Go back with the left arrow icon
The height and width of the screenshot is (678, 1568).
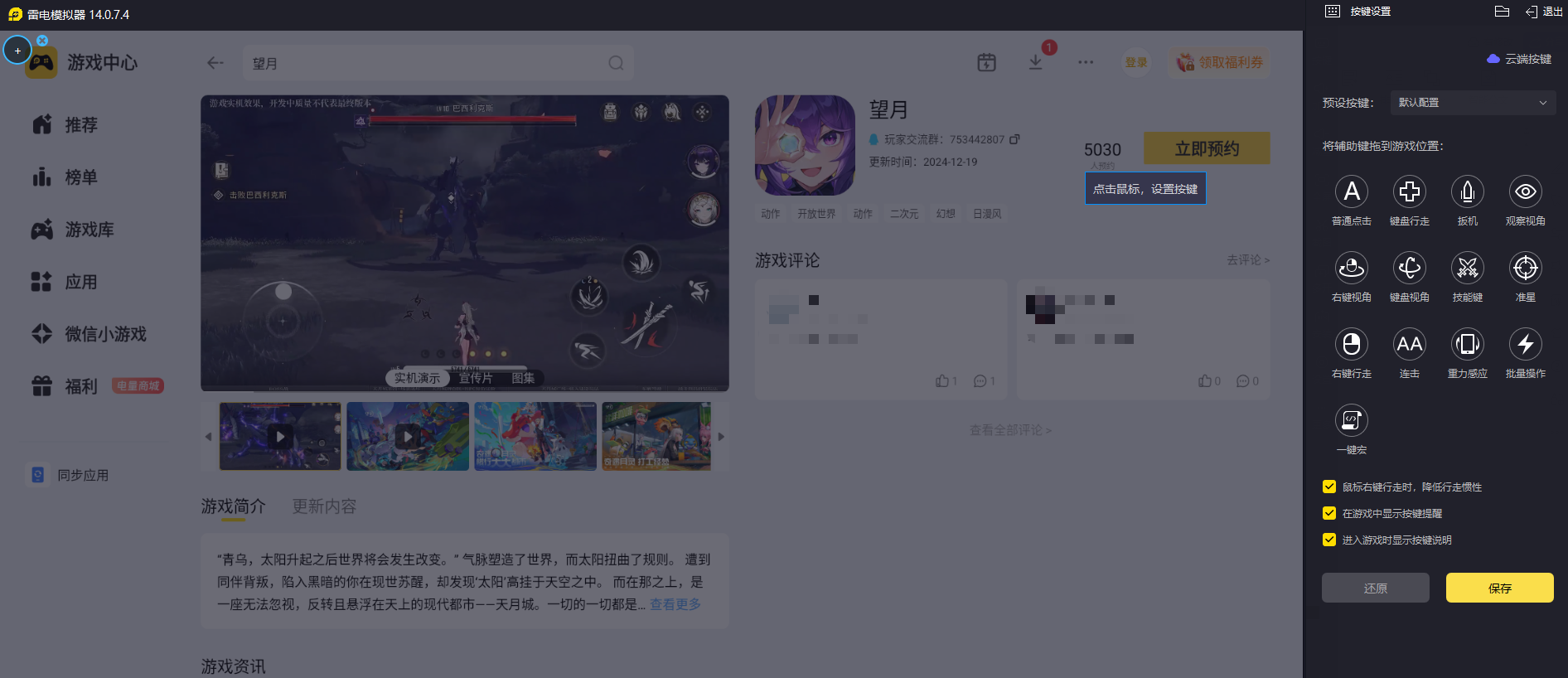click(x=215, y=63)
